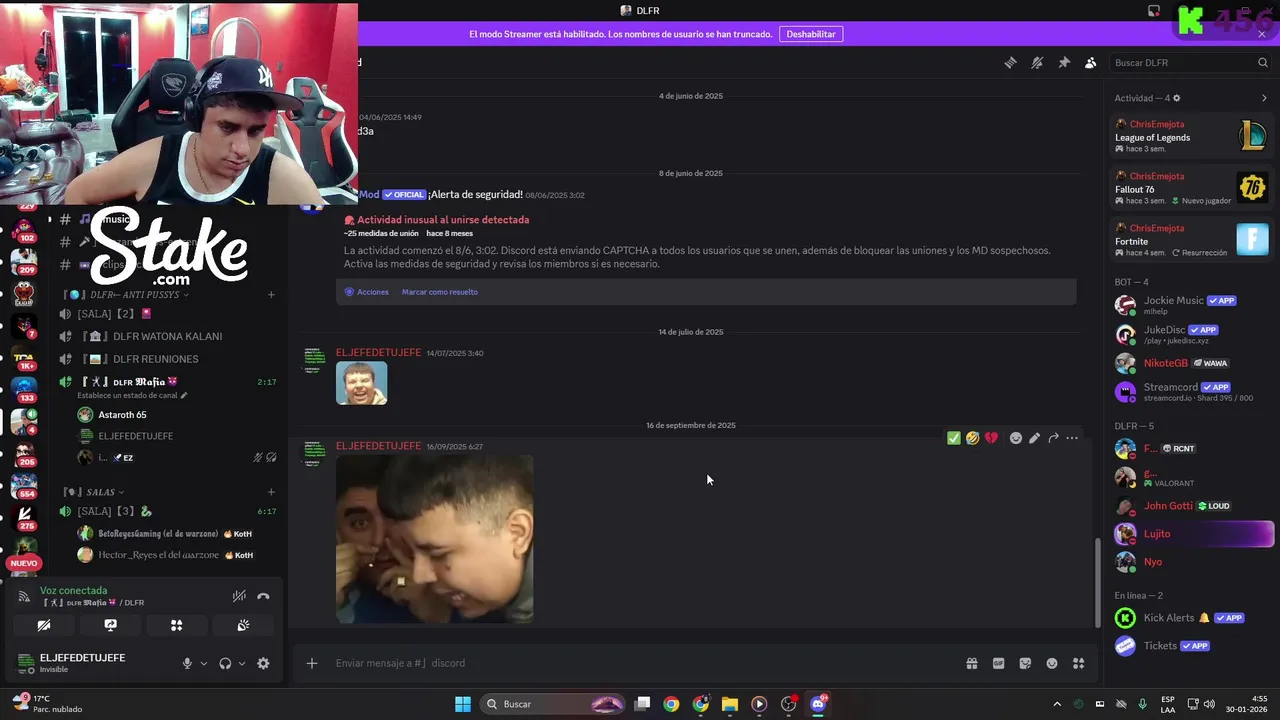This screenshot has height=720, width=1280.
Task: Open microphone input options dropdown arrow
Action: (204, 663)
